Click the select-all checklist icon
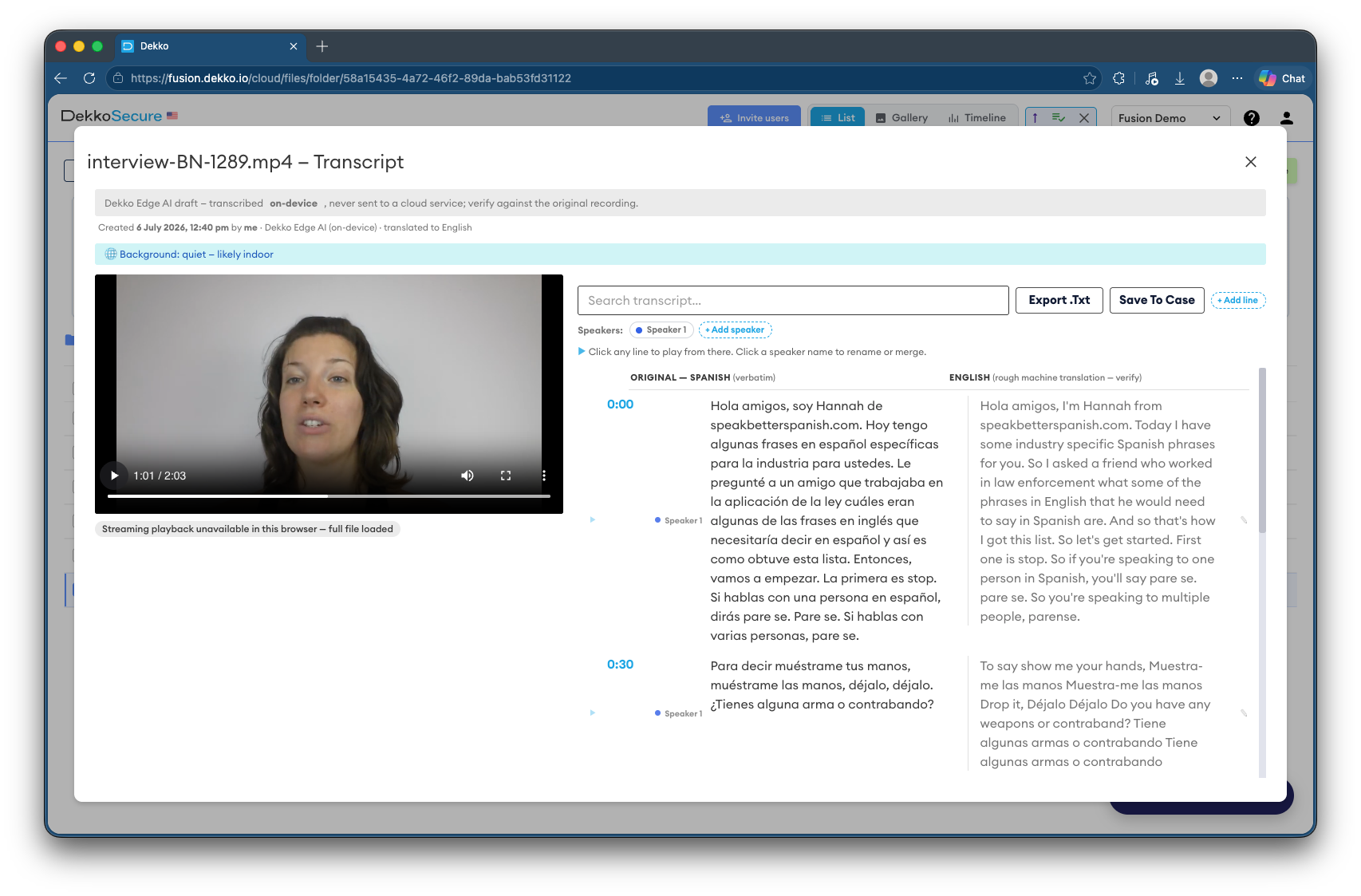This screenshot has width=1361, height=896. click(x=1059, y=118)
